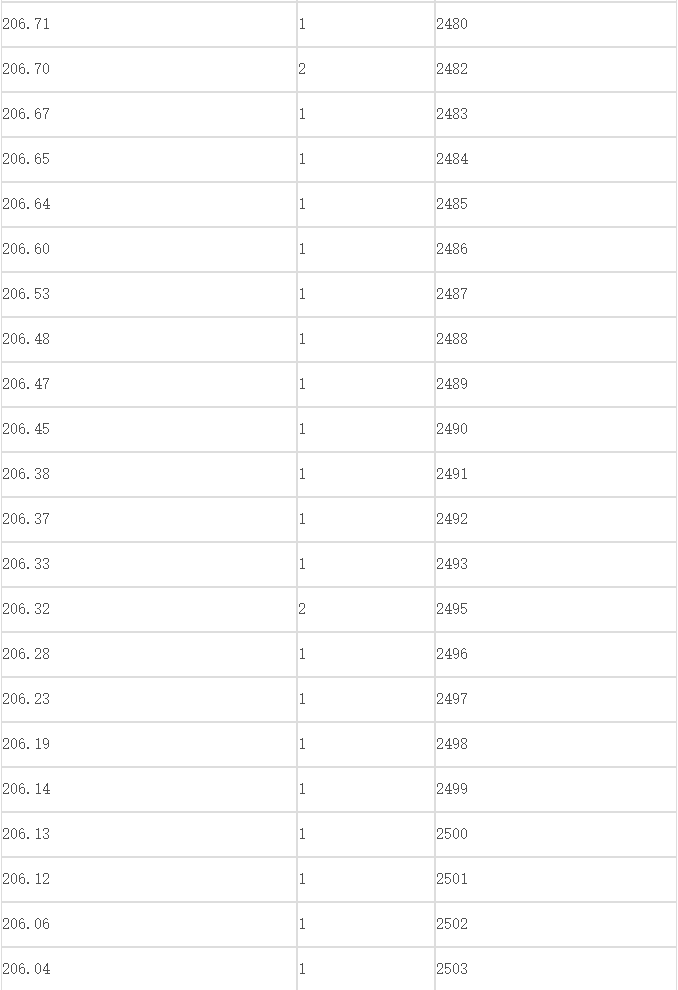Screen dimensions: 678x990
Task: Click the cell showing 2492
Action: click(555, 519)
